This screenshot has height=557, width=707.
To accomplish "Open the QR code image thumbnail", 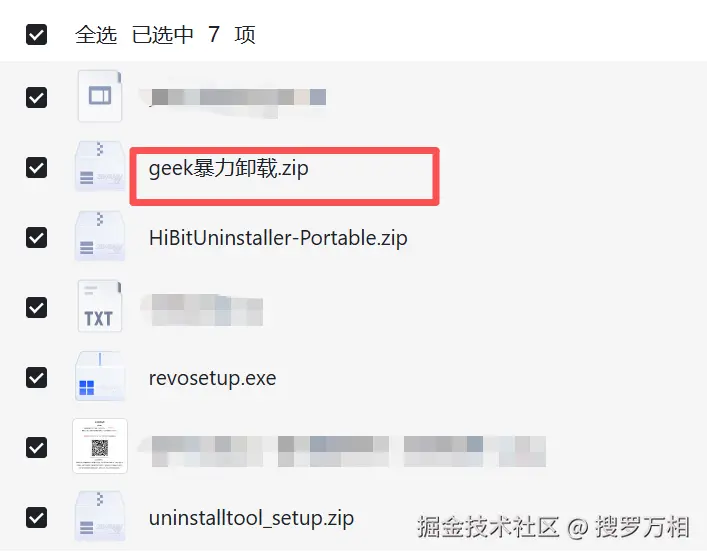I will (100, 446).
